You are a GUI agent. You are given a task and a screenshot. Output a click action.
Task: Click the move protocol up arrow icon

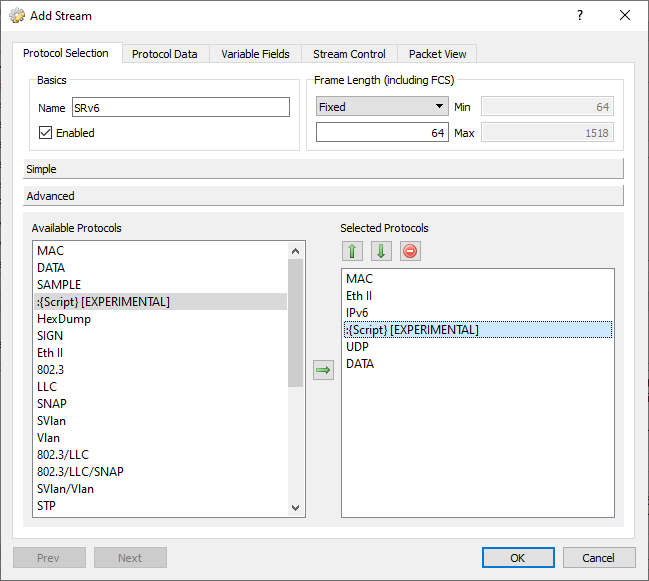pyautogui.click(x=351, y=251)
